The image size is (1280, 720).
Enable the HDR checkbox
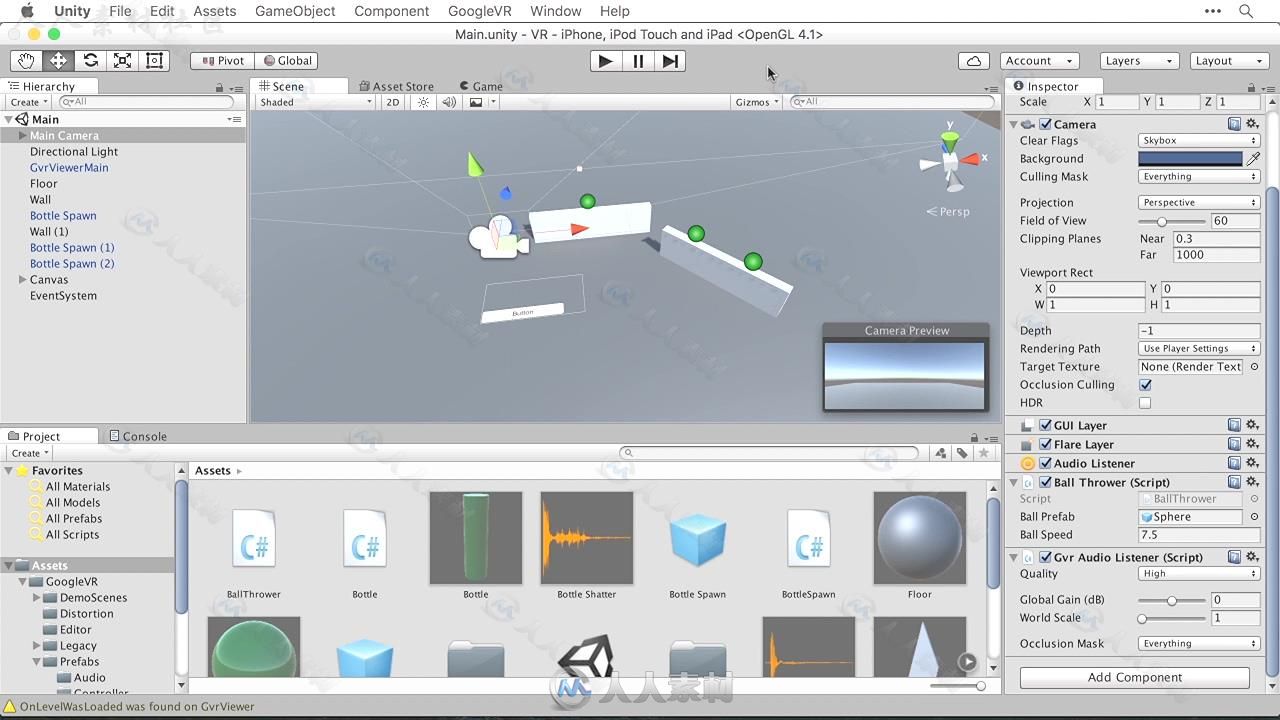pos(1145,403)
